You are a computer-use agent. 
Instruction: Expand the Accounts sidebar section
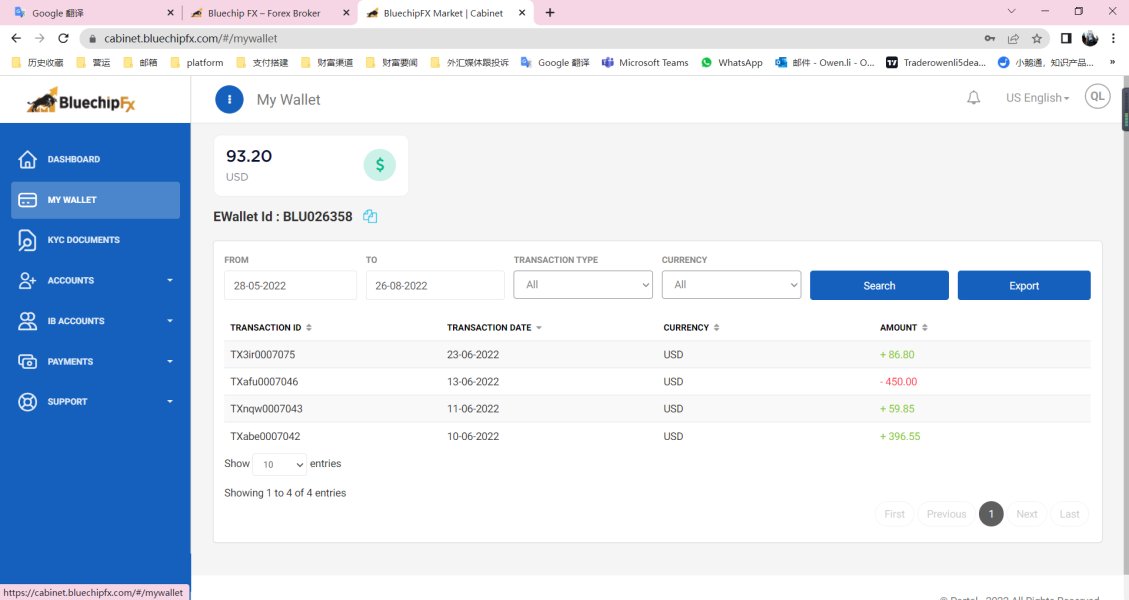click(95, 281)
